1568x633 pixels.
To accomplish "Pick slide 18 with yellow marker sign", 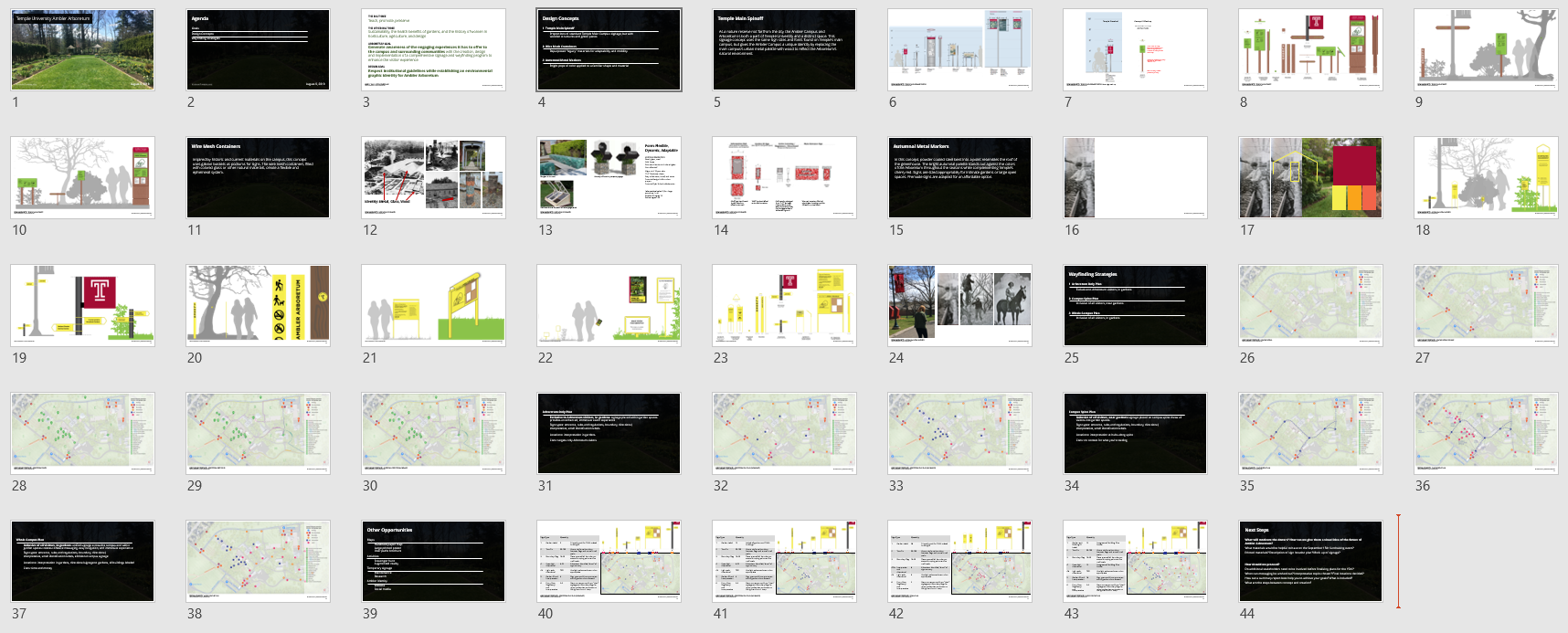I will (x=1487, y=178).
